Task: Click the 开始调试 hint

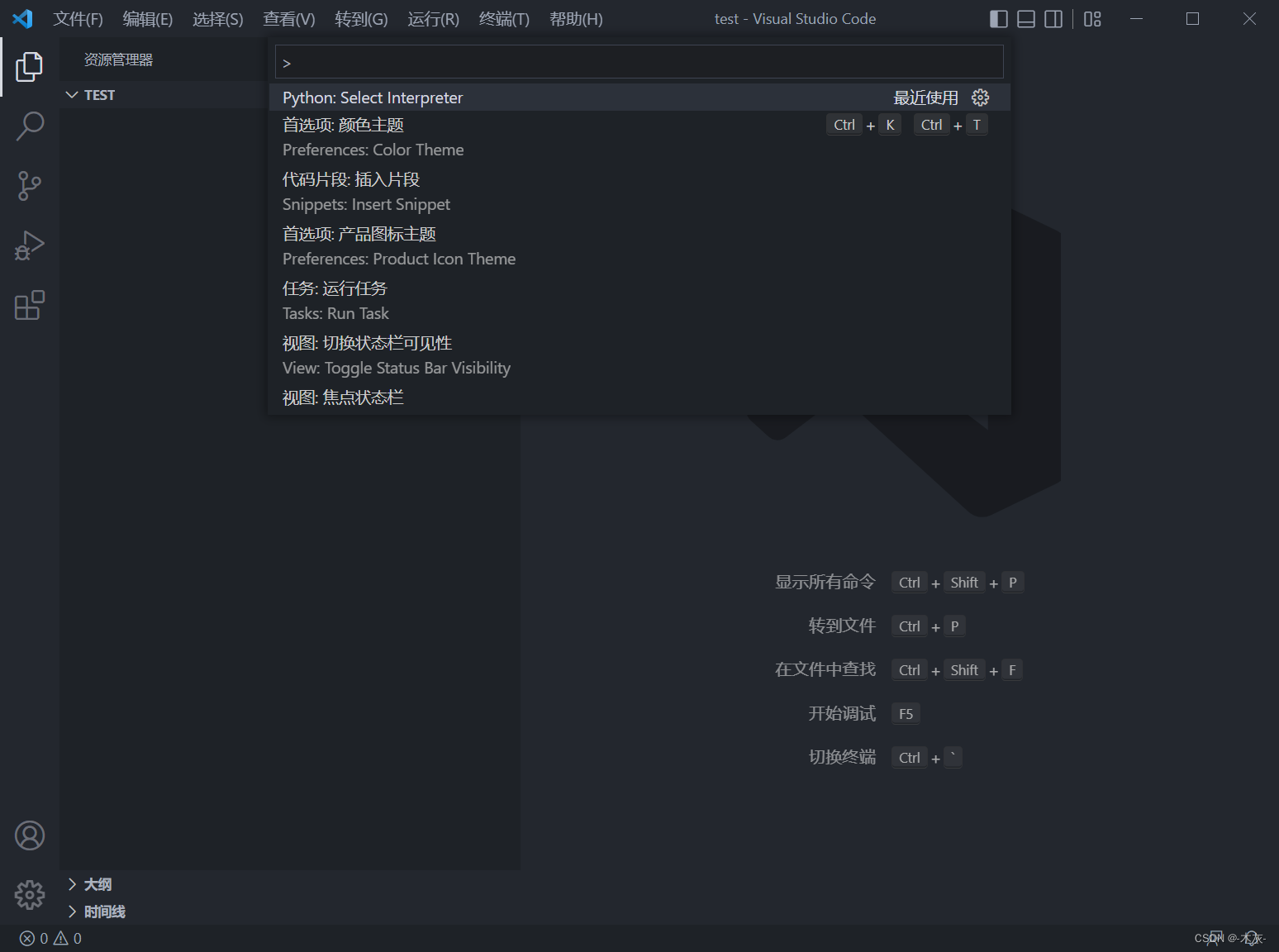Action: (842, 713)
